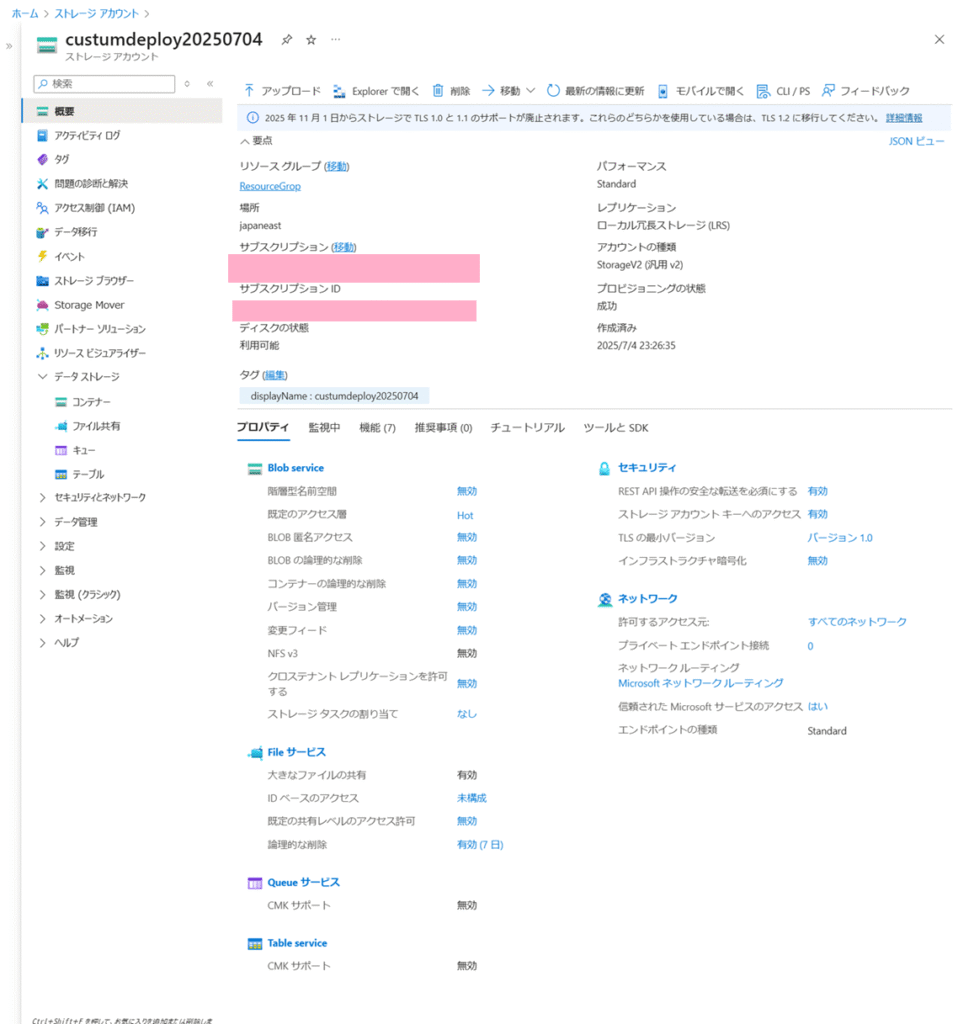Open the ホーム breadcrumb link

point(25,14)
